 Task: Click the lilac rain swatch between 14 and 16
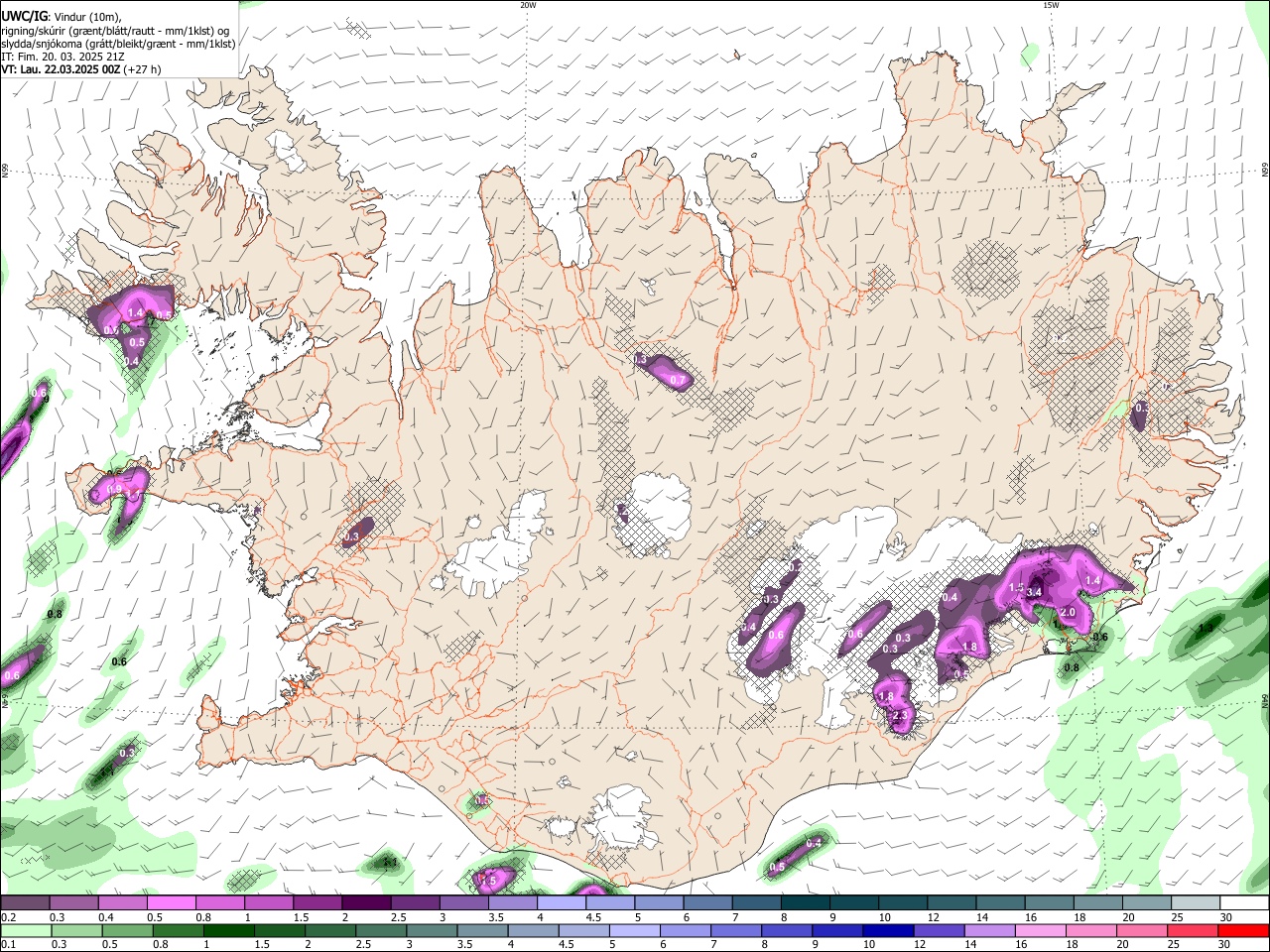click(x=989, y=930)
